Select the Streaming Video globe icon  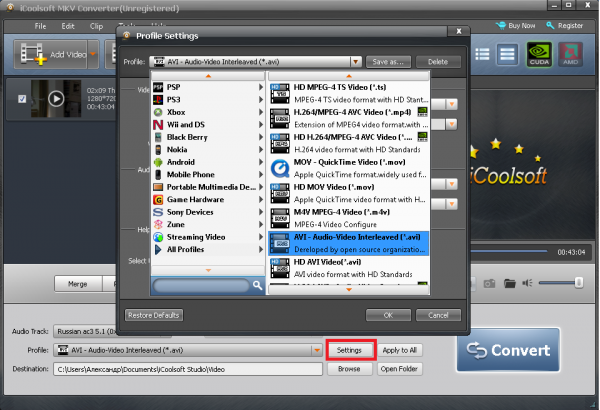tap(158, 237)
